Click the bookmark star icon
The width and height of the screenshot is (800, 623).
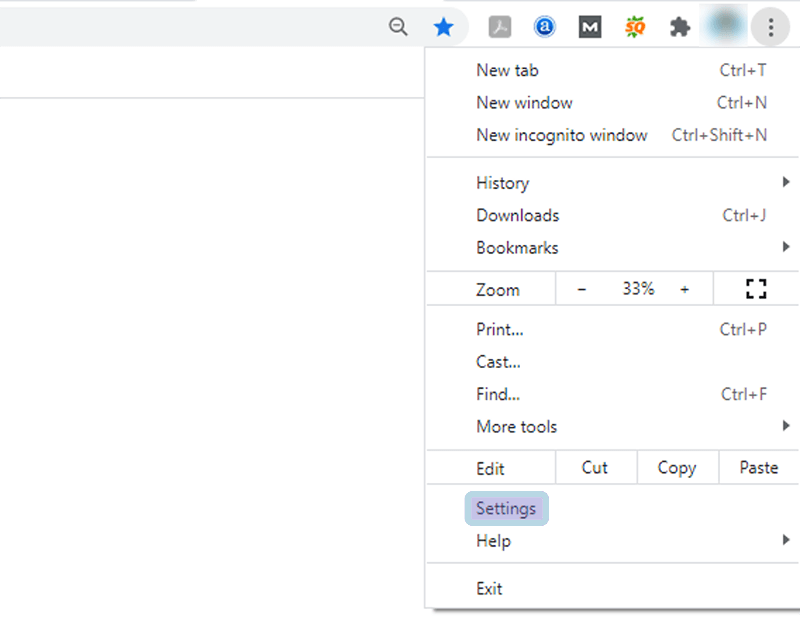coord(444,27)
